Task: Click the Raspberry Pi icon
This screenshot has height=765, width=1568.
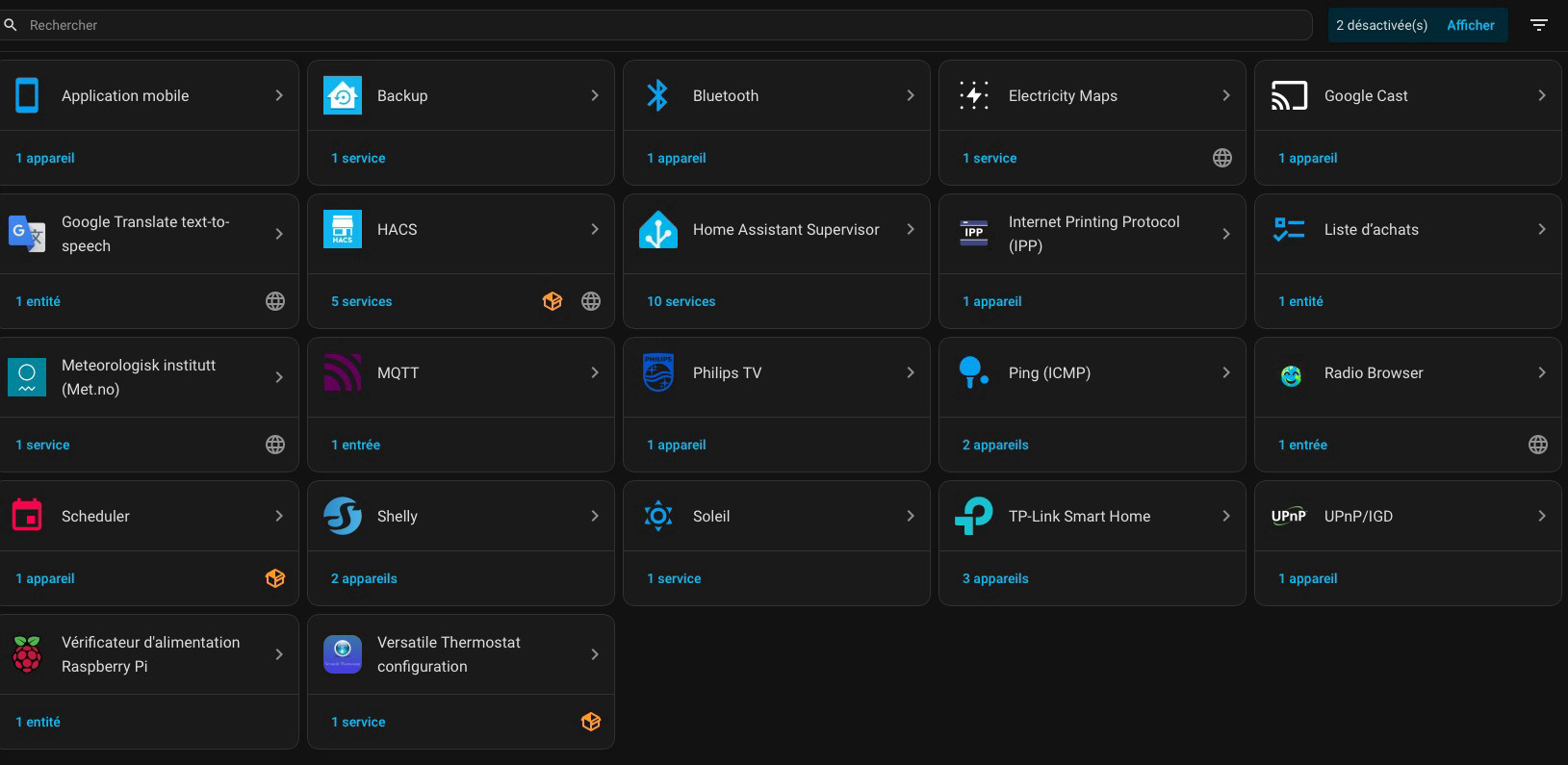Action: [x=27, y=654]
